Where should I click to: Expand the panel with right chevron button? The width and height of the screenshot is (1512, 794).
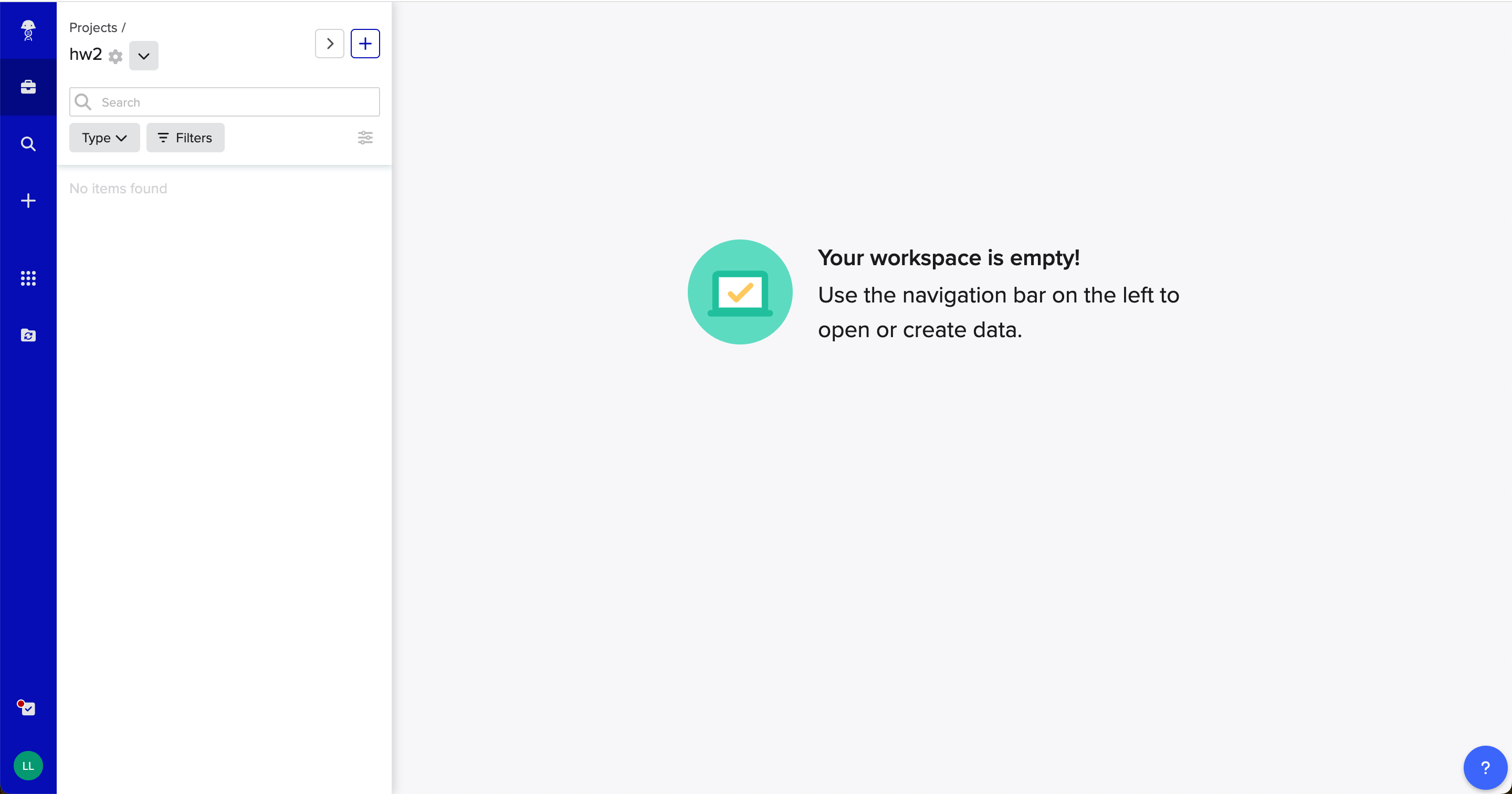(330, 44)
